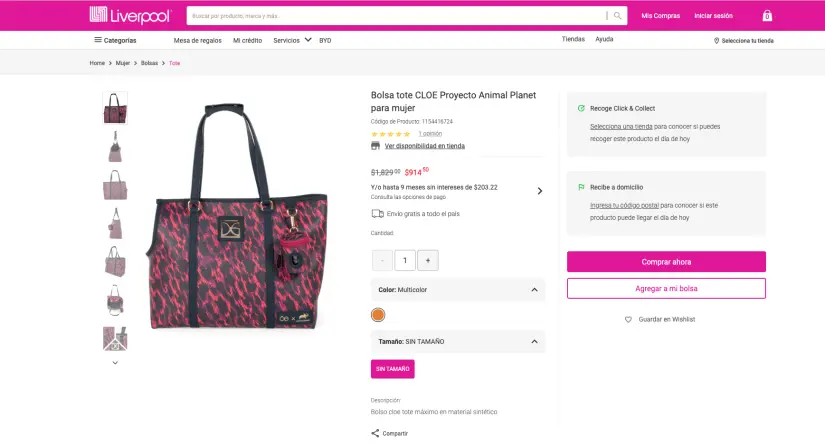825x446 pixels.
Task: Click the Liverpool logo
Action: [x=131, y=15]
